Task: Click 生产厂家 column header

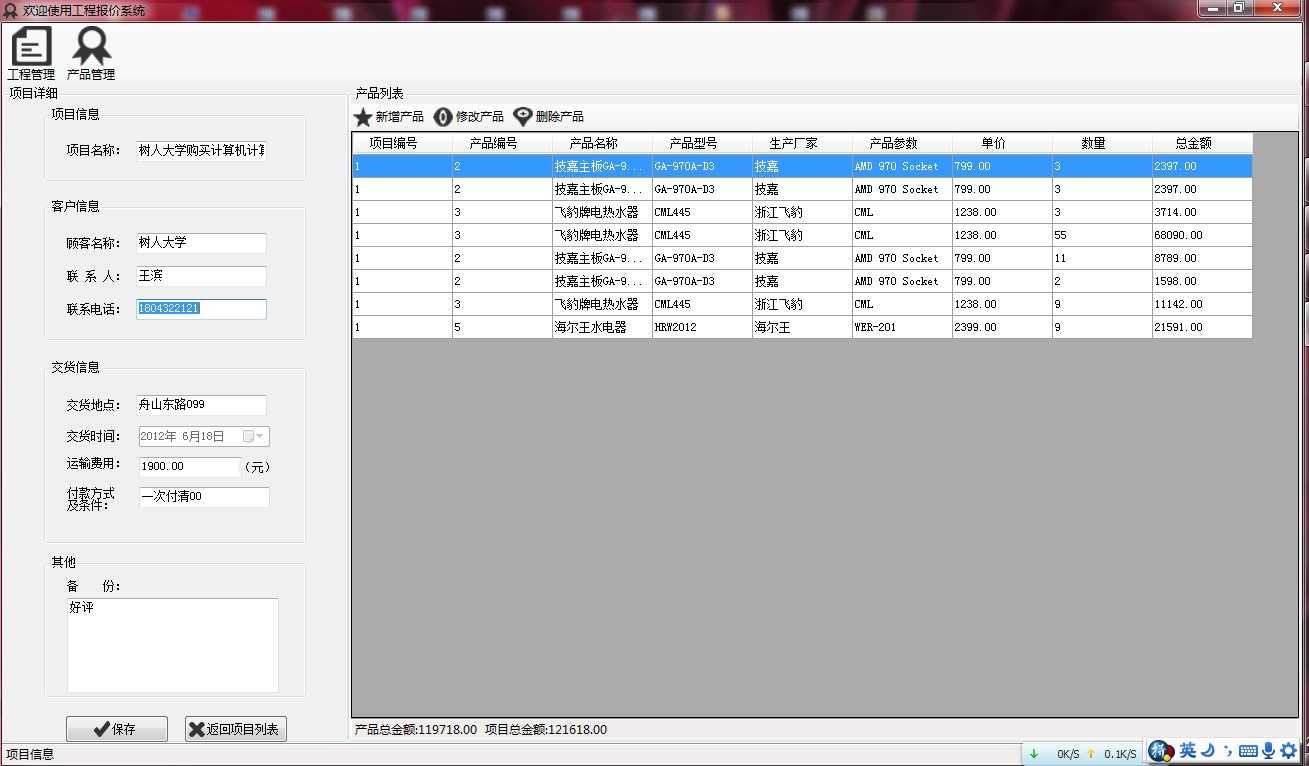Action: point(802,144)
